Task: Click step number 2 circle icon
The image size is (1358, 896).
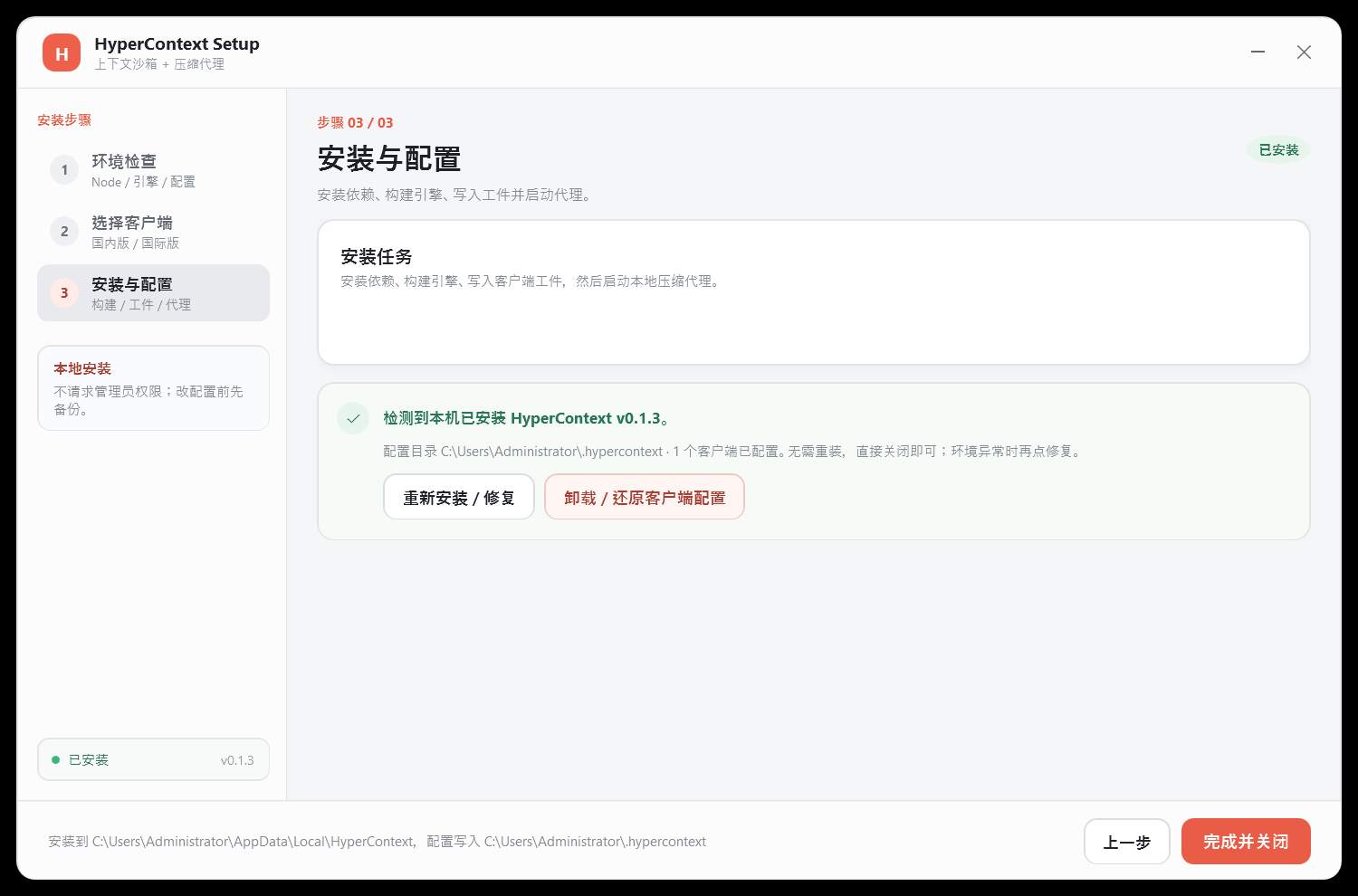Action: point(64,232)
